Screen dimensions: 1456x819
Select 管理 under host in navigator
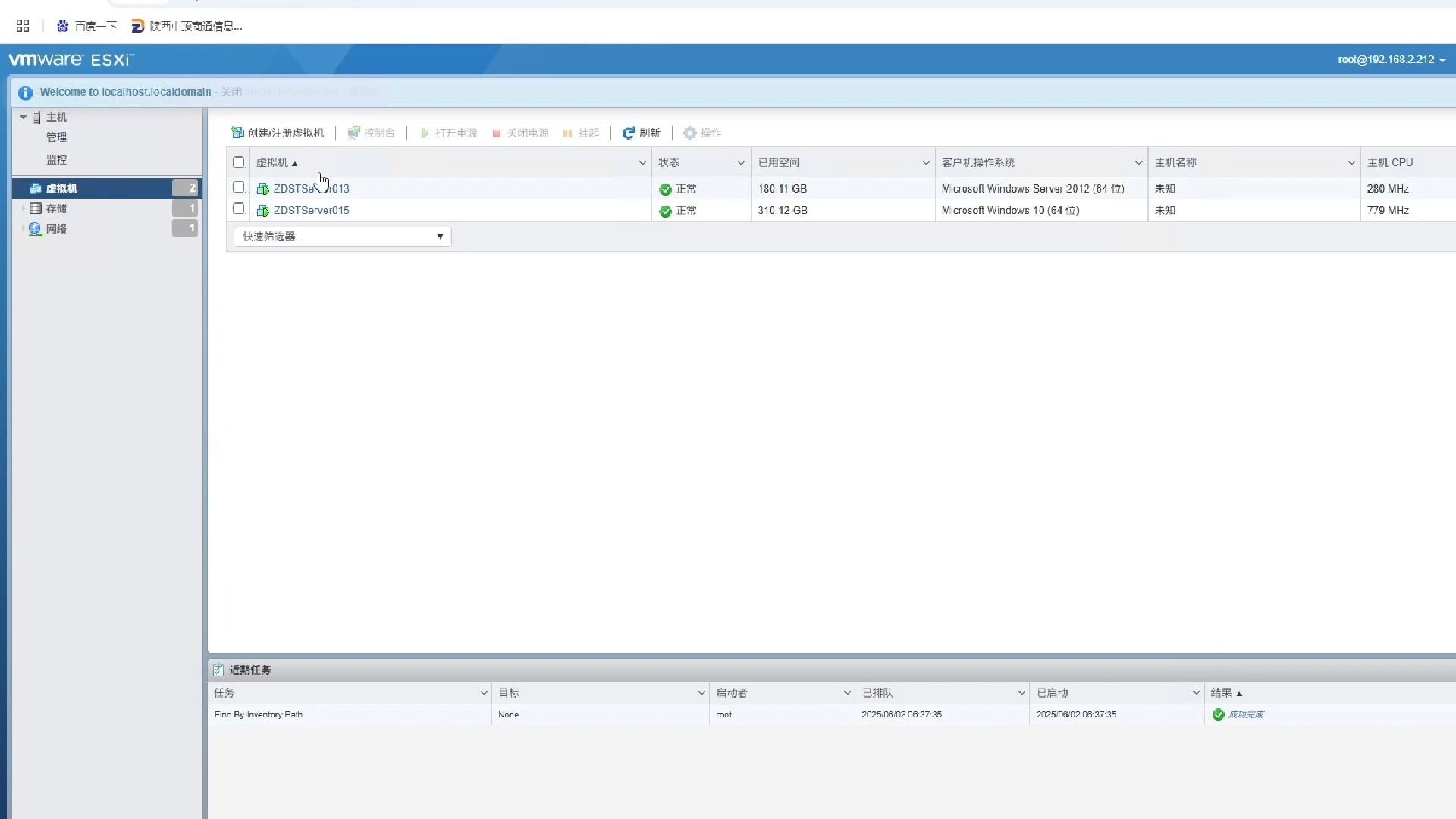click(57, 137)
